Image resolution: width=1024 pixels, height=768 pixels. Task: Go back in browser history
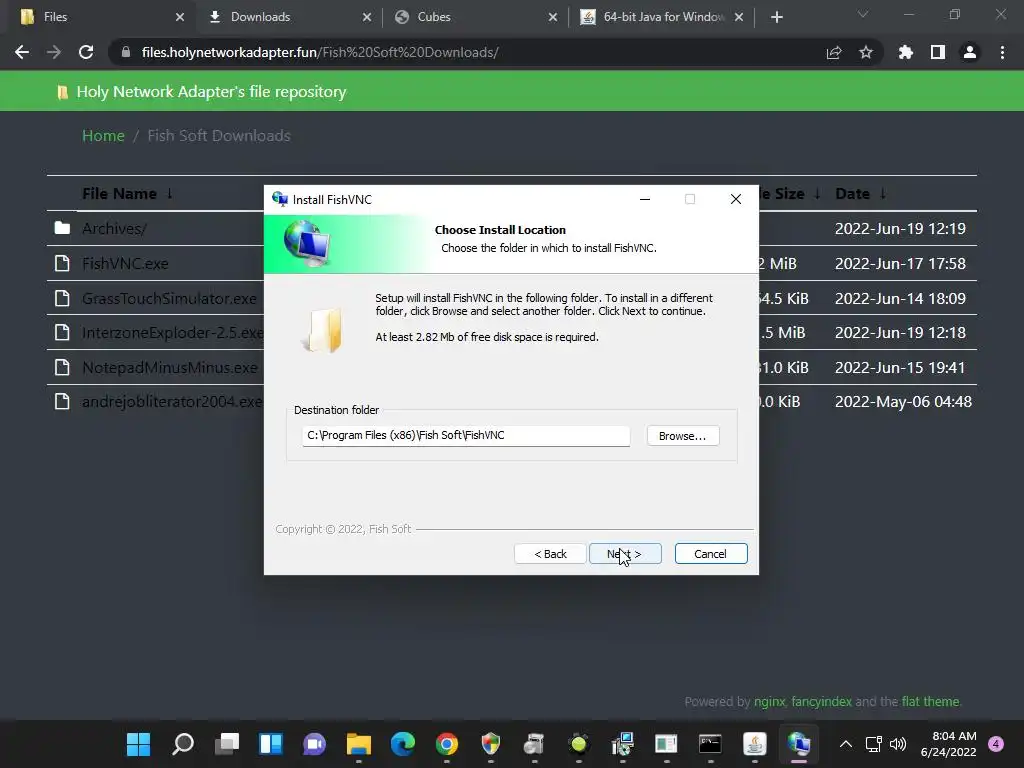22,52
